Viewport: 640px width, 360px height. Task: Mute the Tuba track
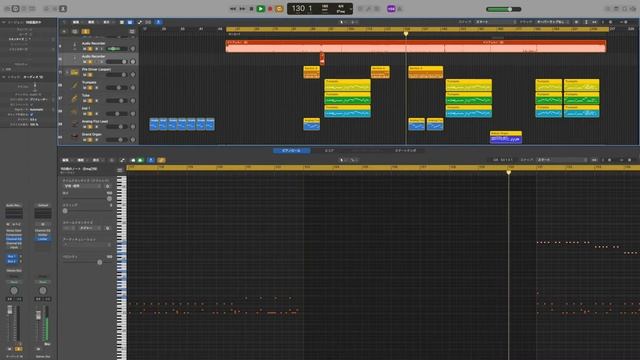85,101
